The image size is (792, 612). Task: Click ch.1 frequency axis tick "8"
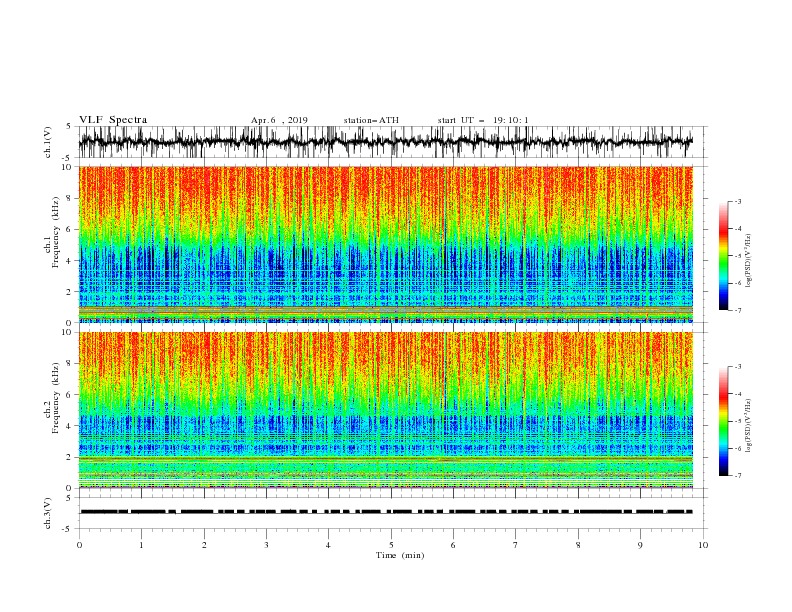(69, 198)
